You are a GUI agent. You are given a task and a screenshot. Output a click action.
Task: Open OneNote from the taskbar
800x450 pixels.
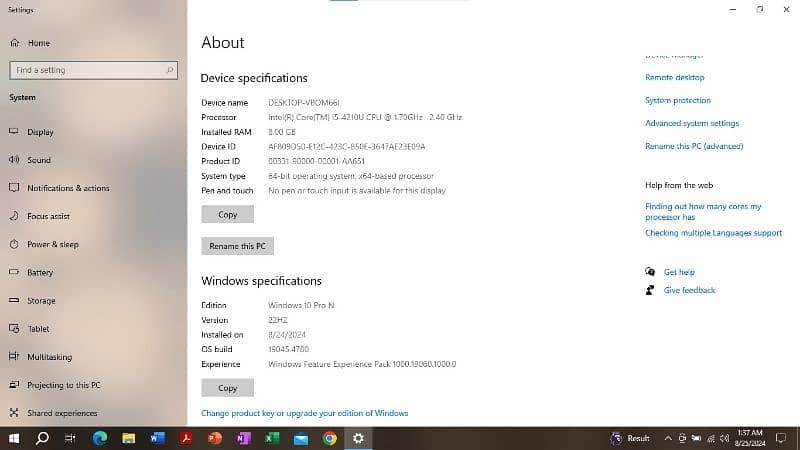(x=243, y=438)
